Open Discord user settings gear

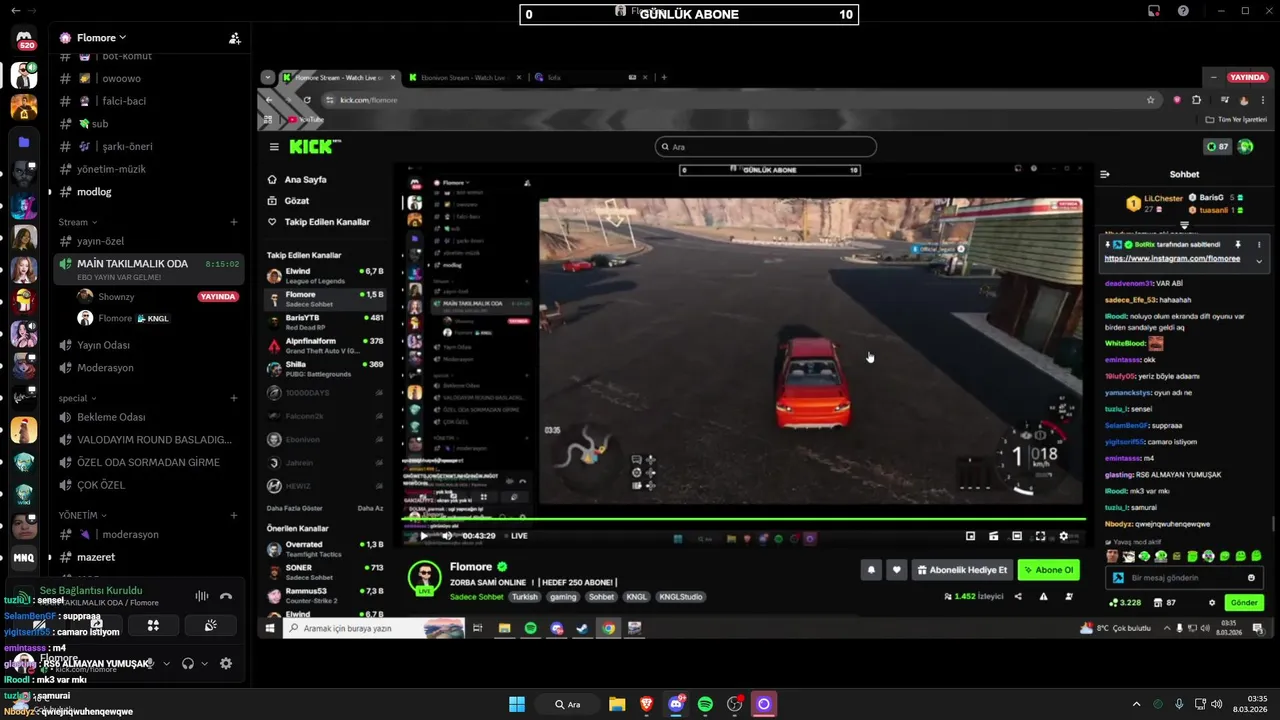pyautogui.click(x=226, y=663)
